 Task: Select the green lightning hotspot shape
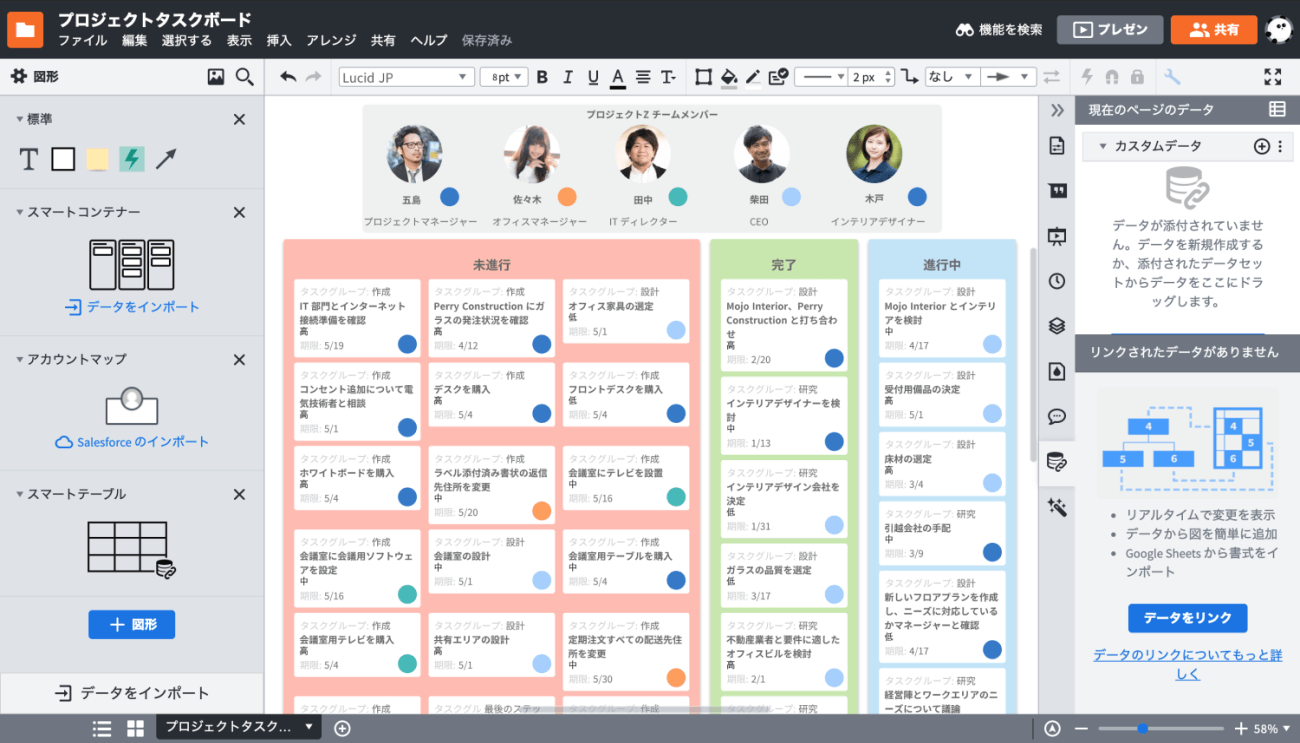[131, 158]
